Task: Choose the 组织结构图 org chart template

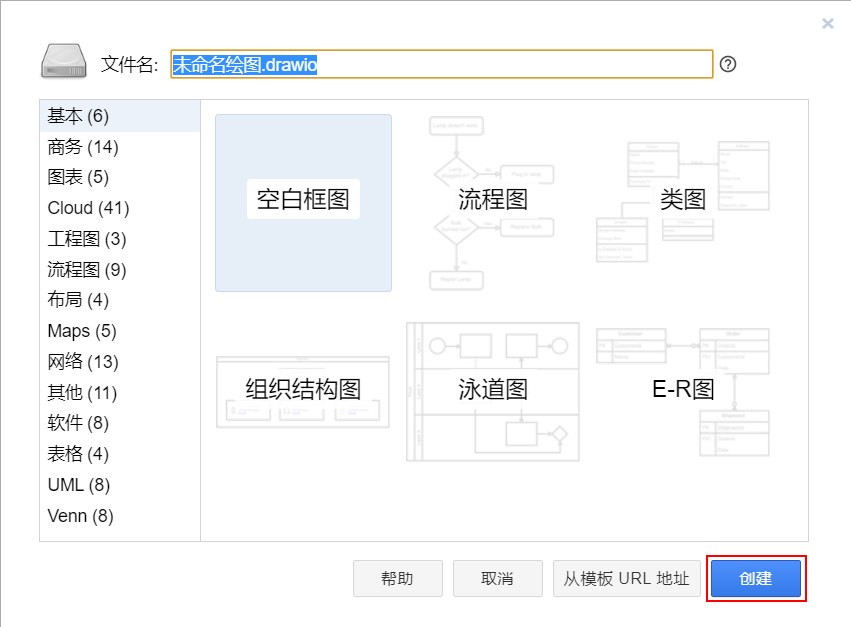Action: coord(303,392)
